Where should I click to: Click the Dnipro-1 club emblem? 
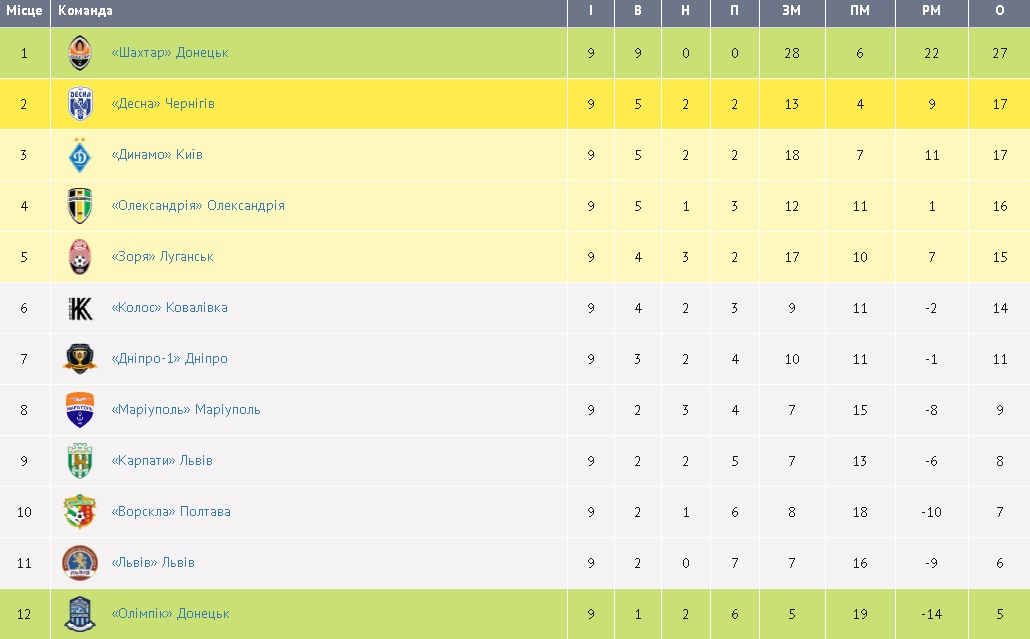click(80, 359)
